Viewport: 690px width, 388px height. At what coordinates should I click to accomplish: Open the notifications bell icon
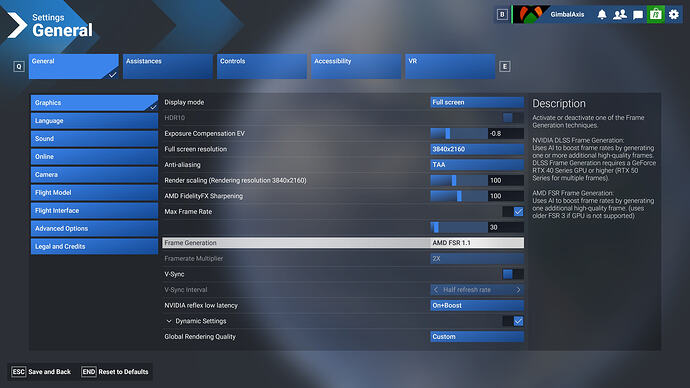click(x=602, y=15)
